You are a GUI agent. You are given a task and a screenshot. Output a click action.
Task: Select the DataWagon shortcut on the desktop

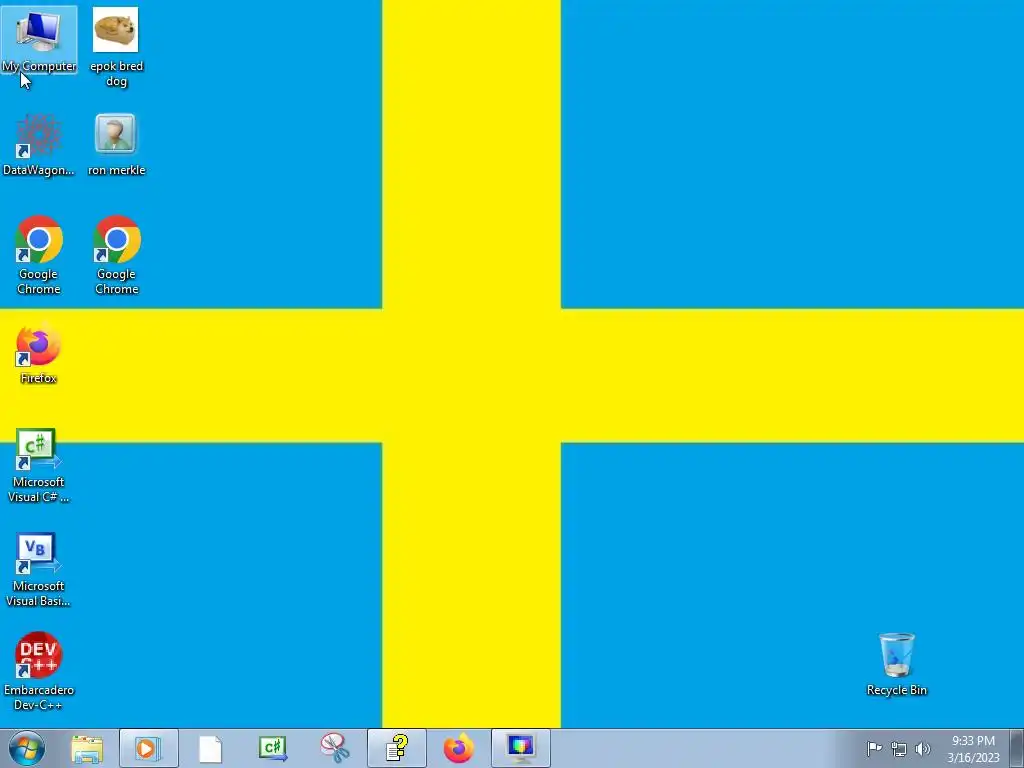(39, 145)
